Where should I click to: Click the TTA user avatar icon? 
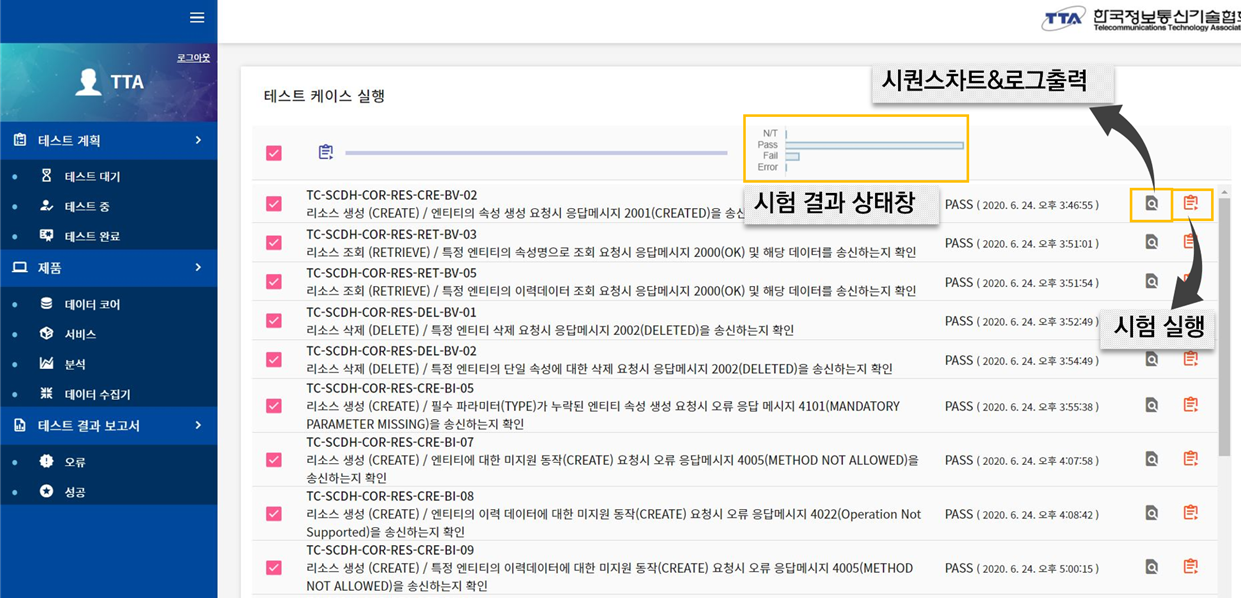tap(88, 82)
